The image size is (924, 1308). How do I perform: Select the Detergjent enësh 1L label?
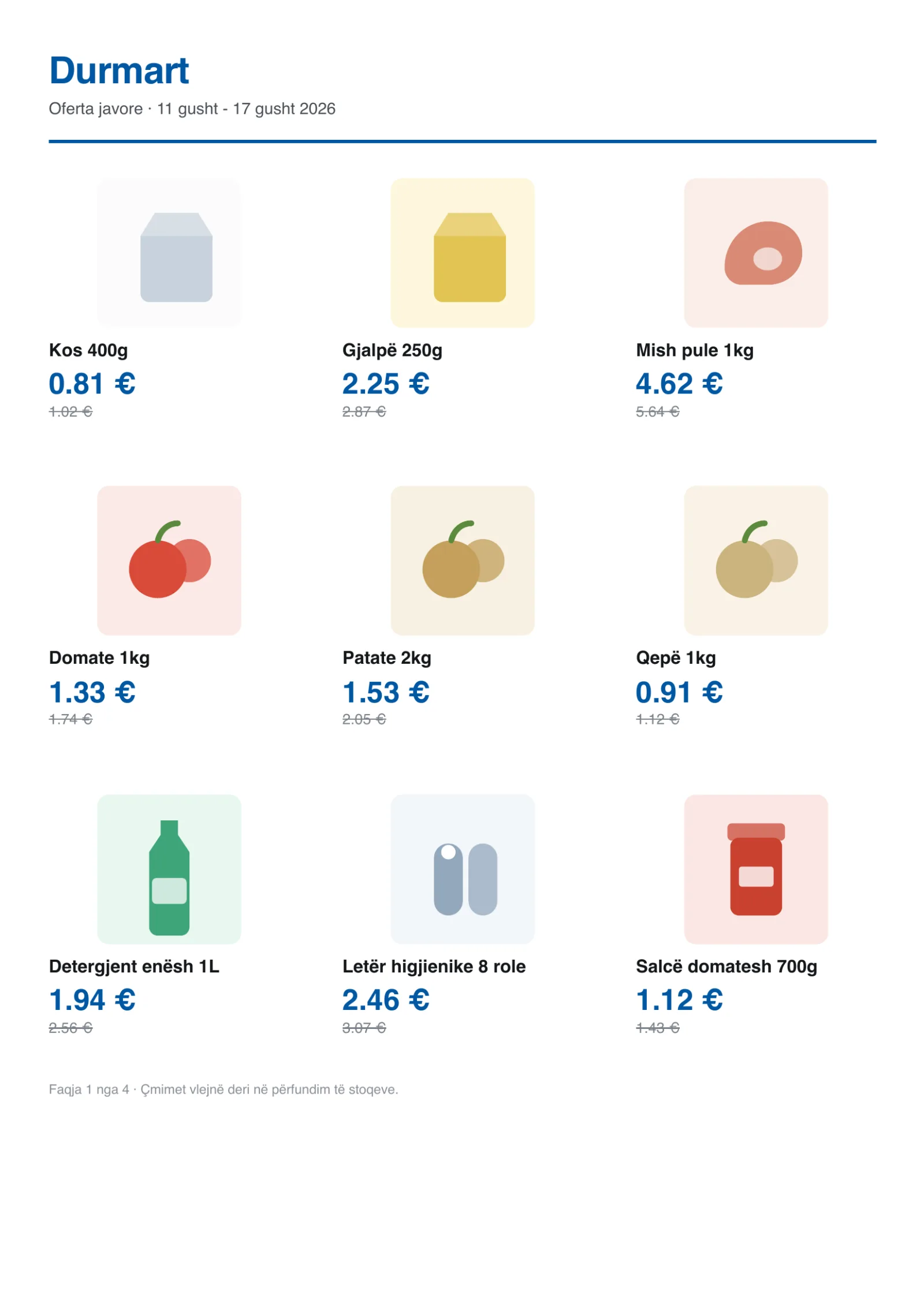tap(134, 966)
